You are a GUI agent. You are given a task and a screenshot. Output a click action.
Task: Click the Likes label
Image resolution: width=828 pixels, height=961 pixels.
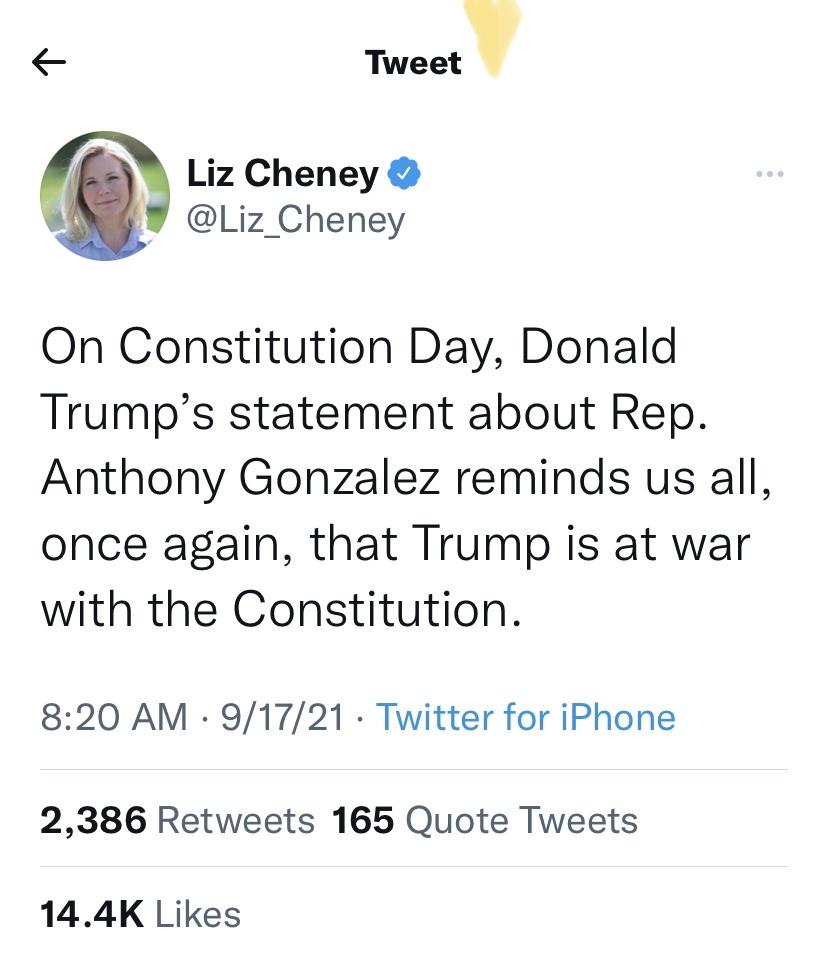pos(198,913)
